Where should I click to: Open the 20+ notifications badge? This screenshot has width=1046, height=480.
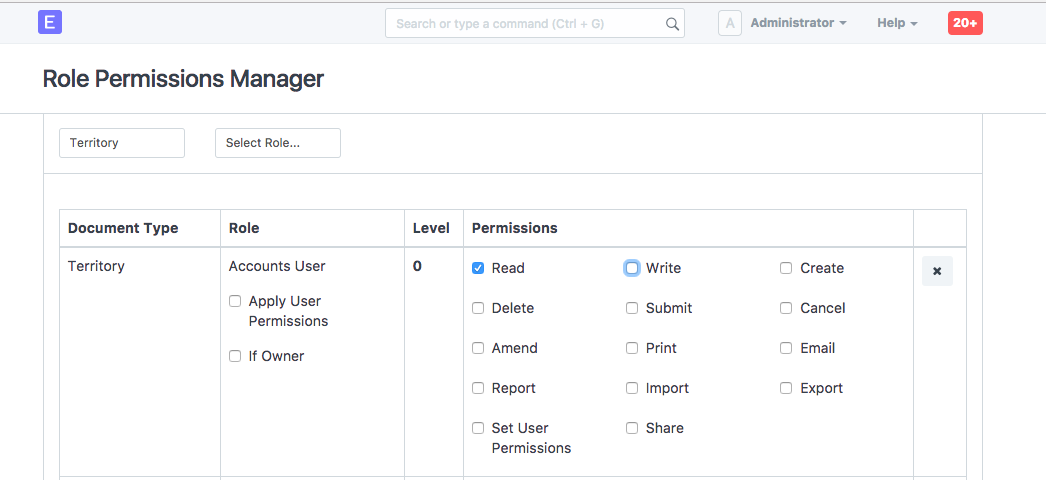[x=965, y=23]
